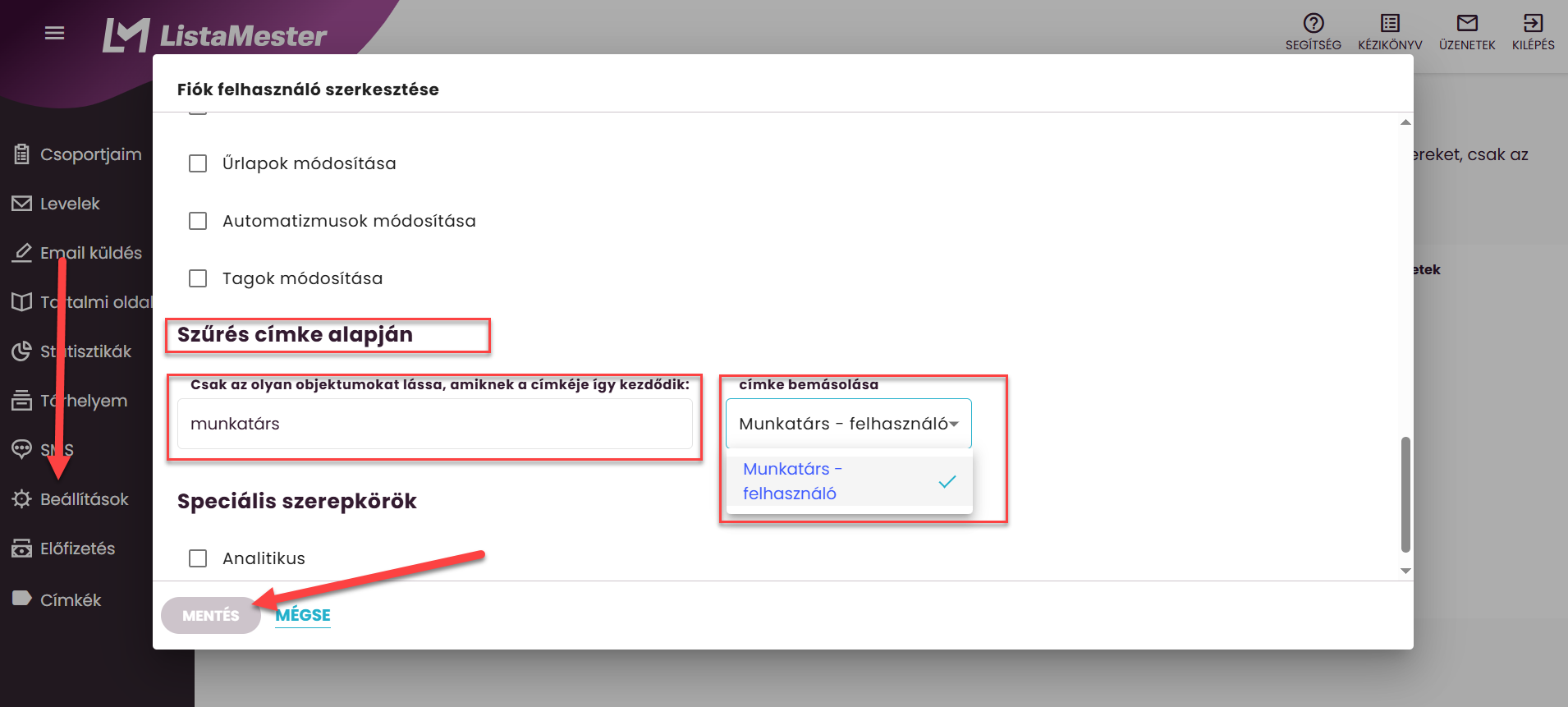Click the Beállítások gear icon
1568x707 pixels.
tap(22, 499)
